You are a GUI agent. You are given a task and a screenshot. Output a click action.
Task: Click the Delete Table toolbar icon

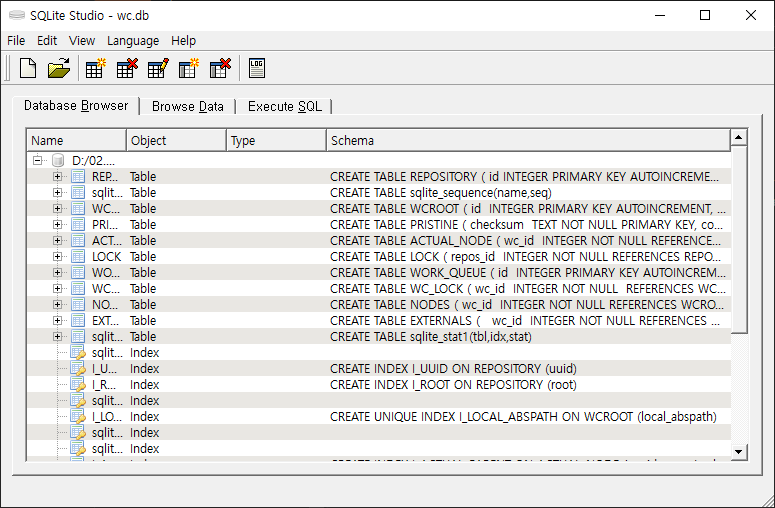pos(127,68)
